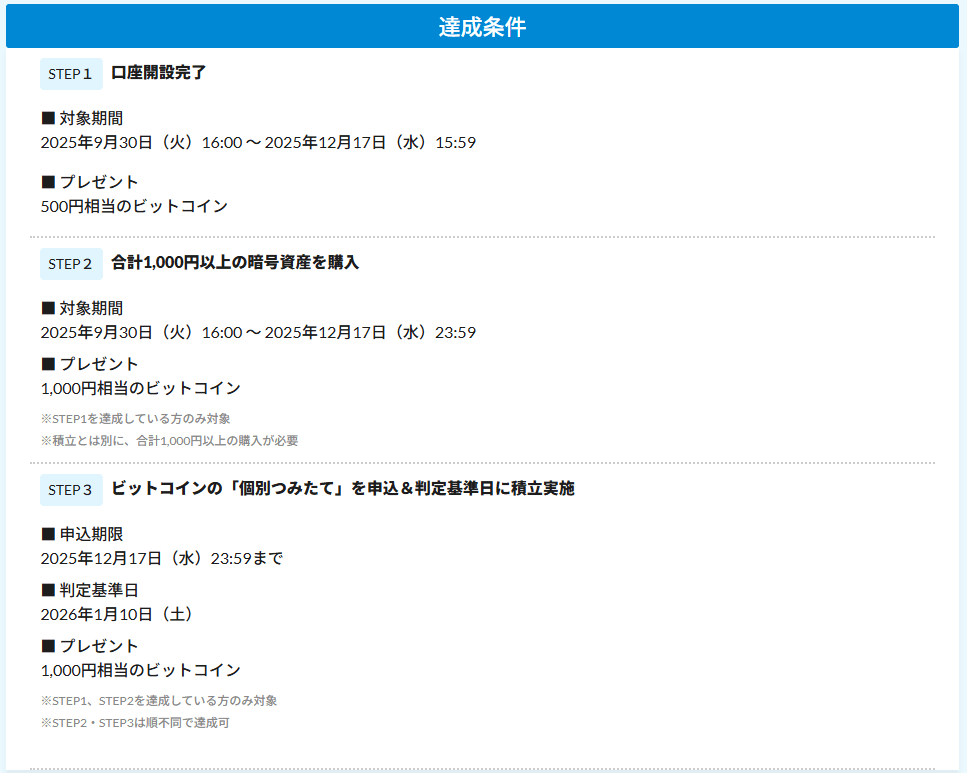Click the STEP 1 badge
The width and height of the screenshot is (967, 773).
pyautogui.click(x=71, y=74)
